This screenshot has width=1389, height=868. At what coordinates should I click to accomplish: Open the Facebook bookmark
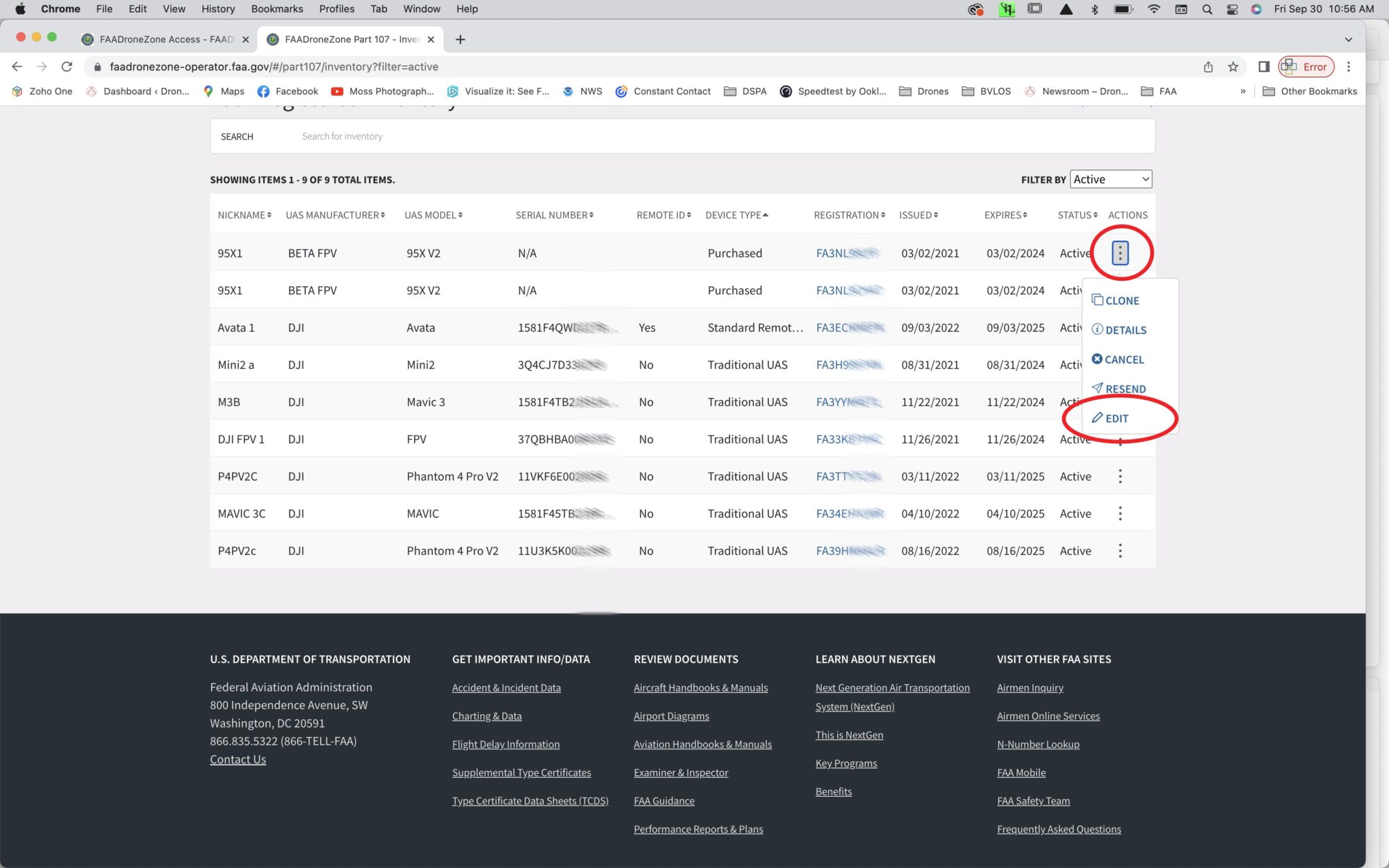click(288, 91)
